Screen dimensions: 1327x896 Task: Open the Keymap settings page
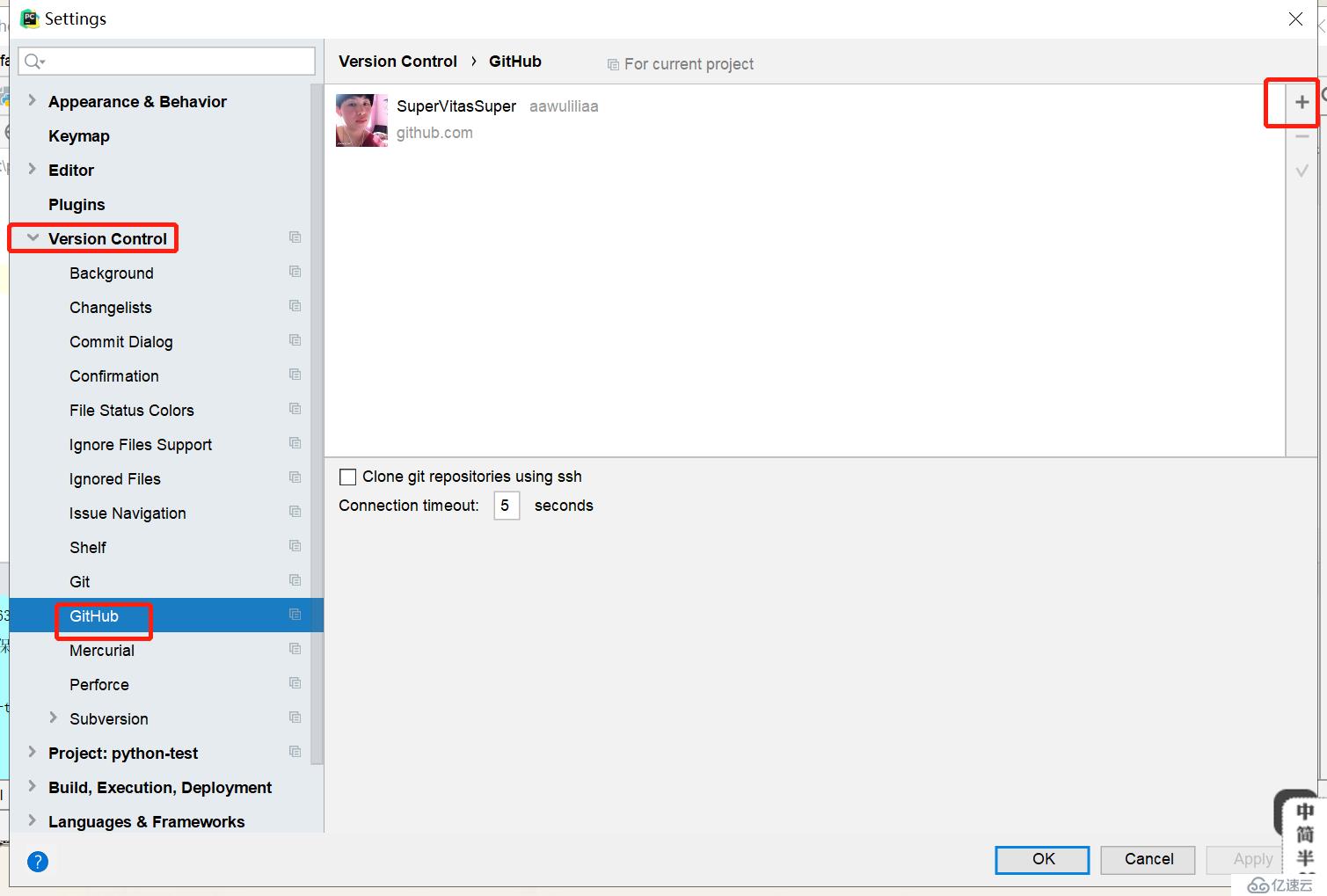point(79,136)
